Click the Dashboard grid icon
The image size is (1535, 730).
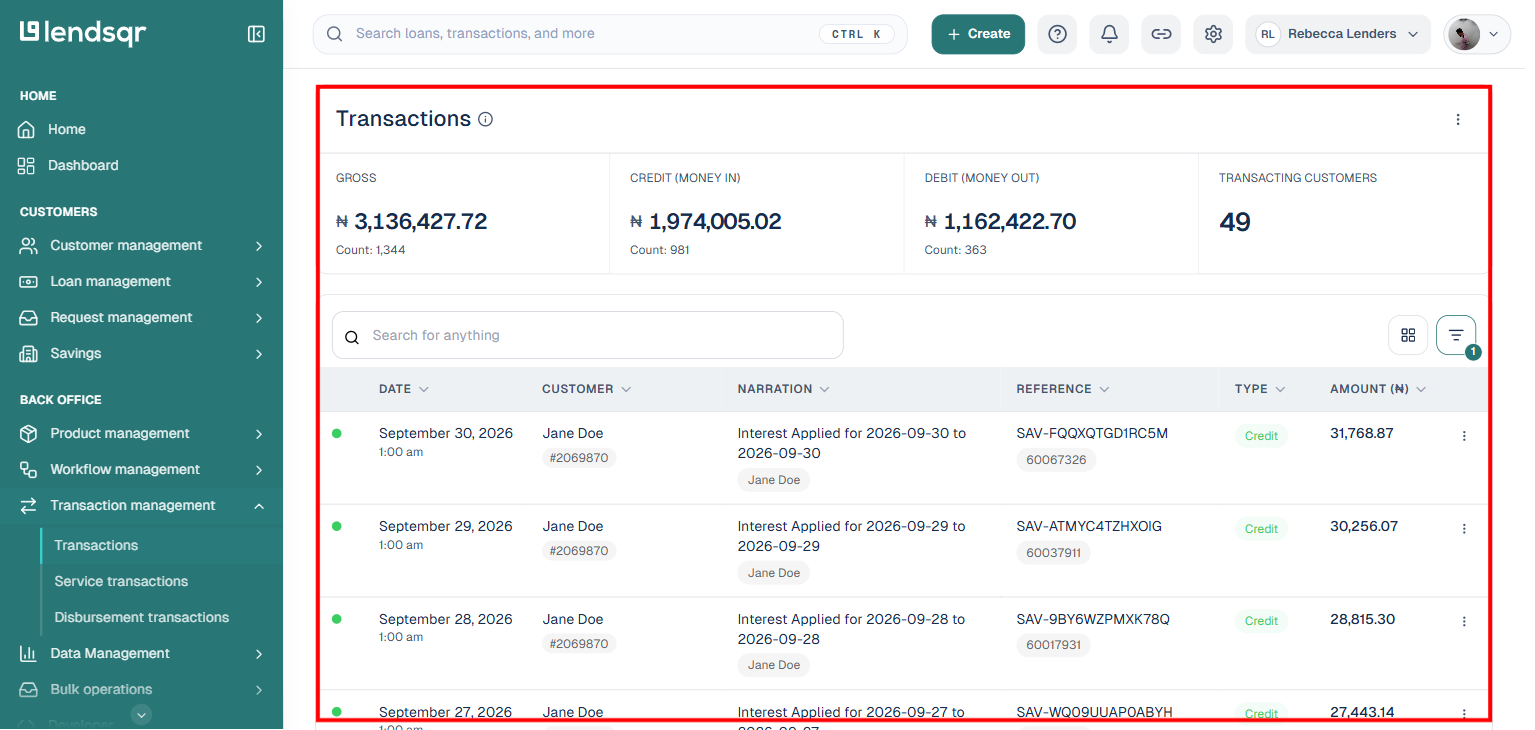click(27, 166)
